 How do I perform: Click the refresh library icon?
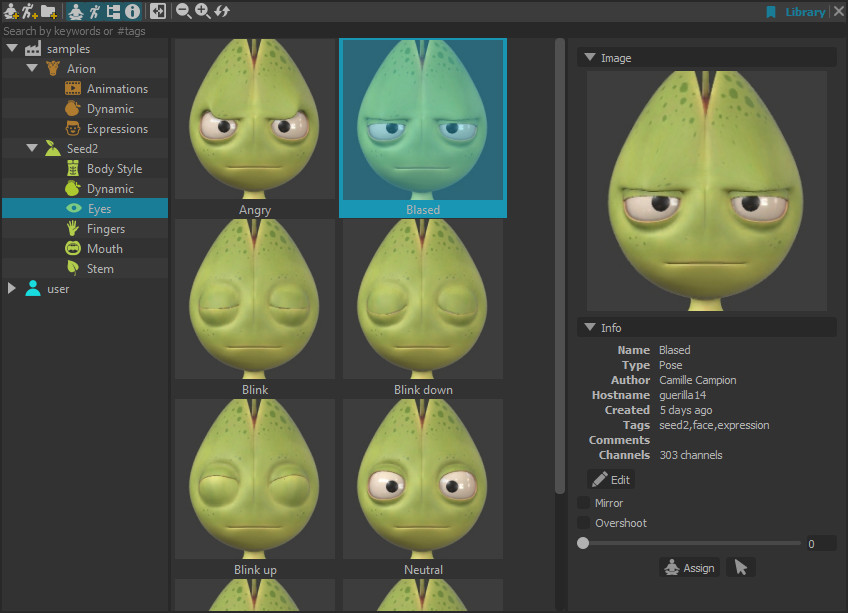[222, 12]
